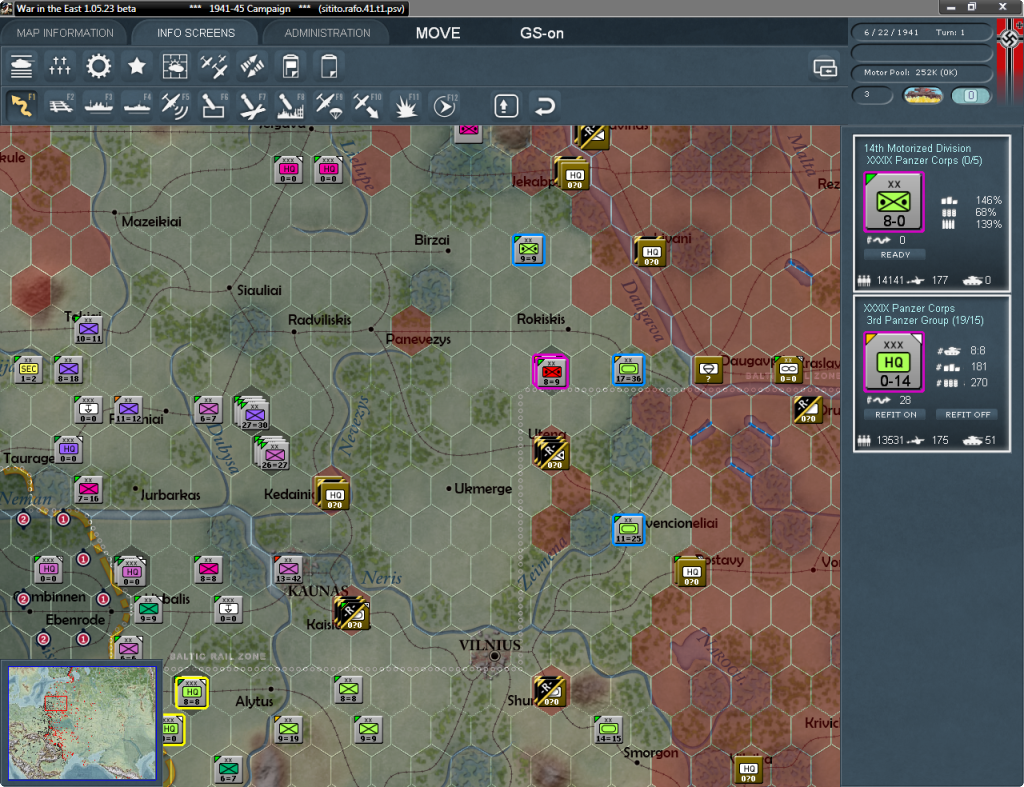Select air transfer mode with the F10 icon
Screen dimensions: 1024x787
pos(367,105)
